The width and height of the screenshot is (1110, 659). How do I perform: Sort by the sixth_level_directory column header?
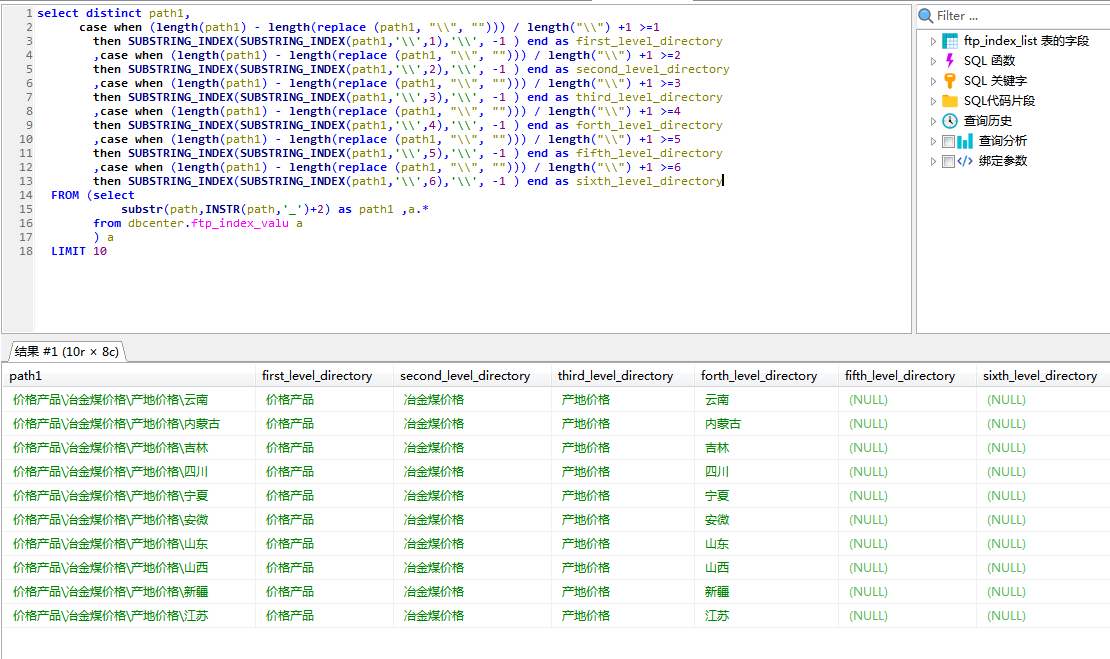[1043, 376]
